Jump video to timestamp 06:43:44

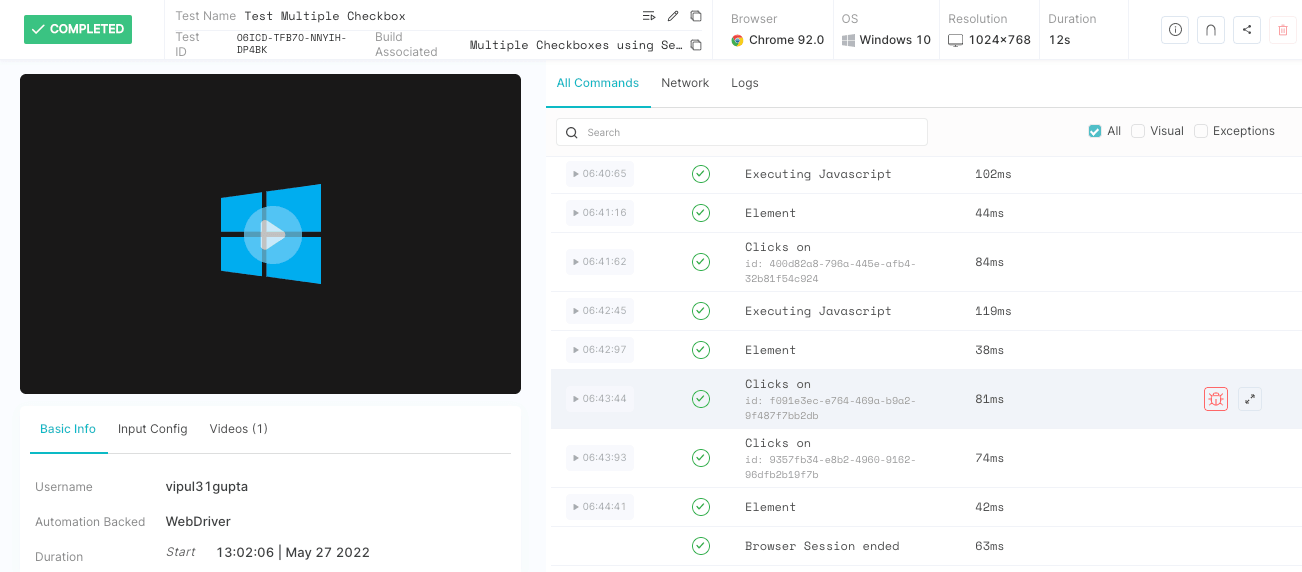[x=599, y=399]
